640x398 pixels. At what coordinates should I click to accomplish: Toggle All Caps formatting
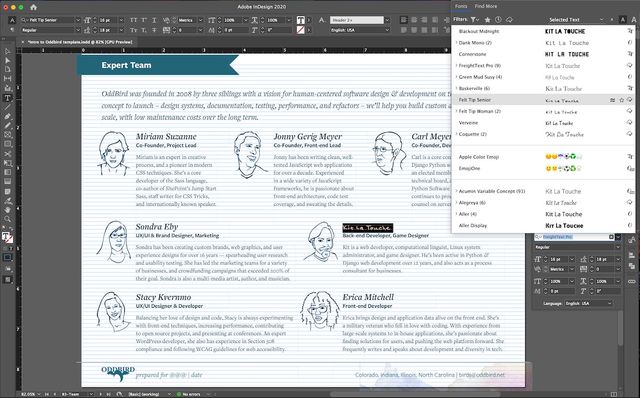point(133,20)
